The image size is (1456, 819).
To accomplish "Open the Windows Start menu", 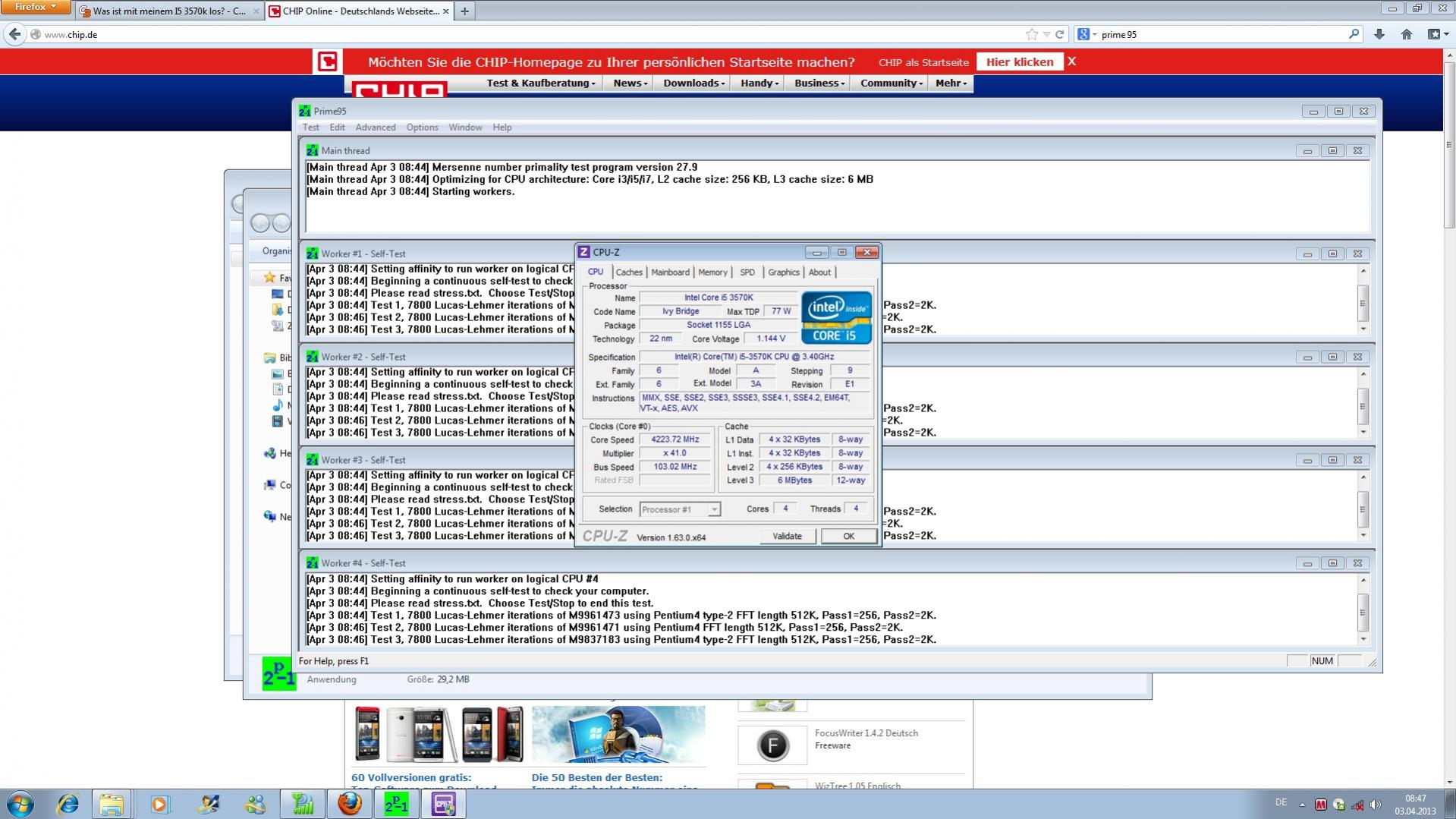I will (20, 804).
